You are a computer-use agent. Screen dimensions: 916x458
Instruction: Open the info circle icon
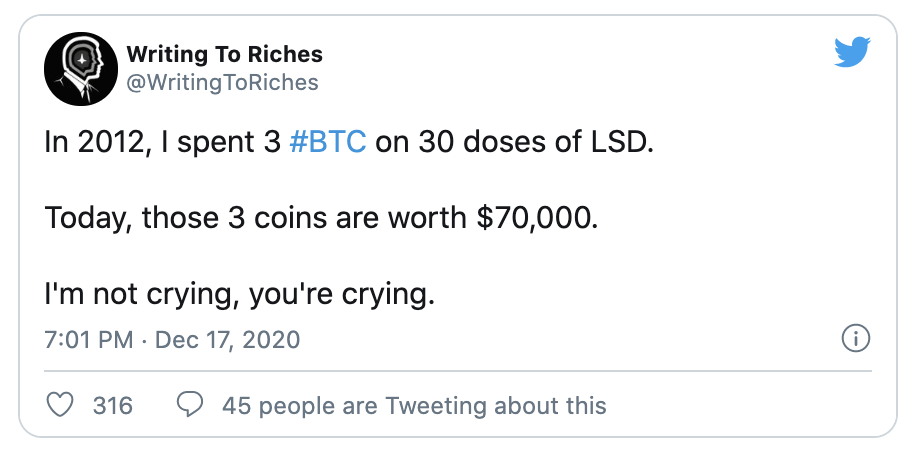click(x=855, y=339)
